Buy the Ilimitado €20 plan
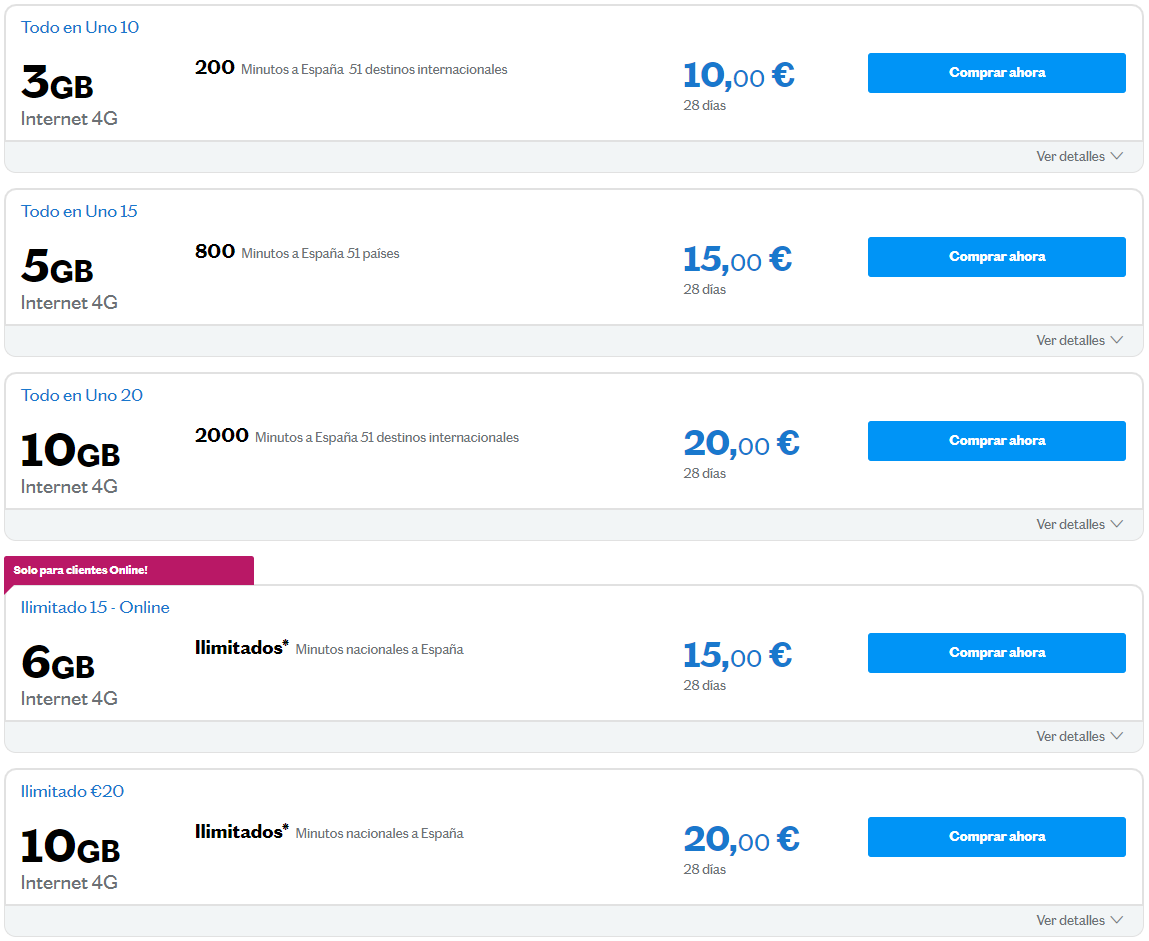 click(996, 837)
